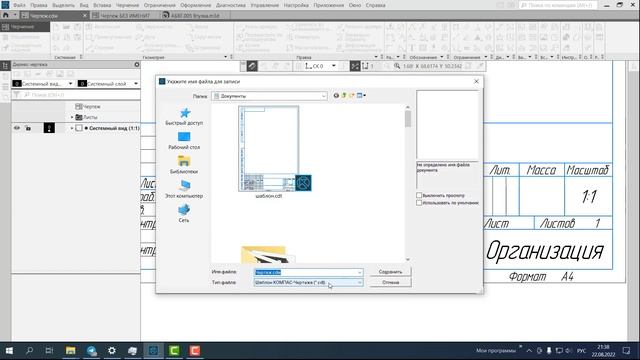Image resolution: width=640 pixels, height=360 pixels.
Task: Expand the Системный слой dropdown
Action: (x=136, y=84)
